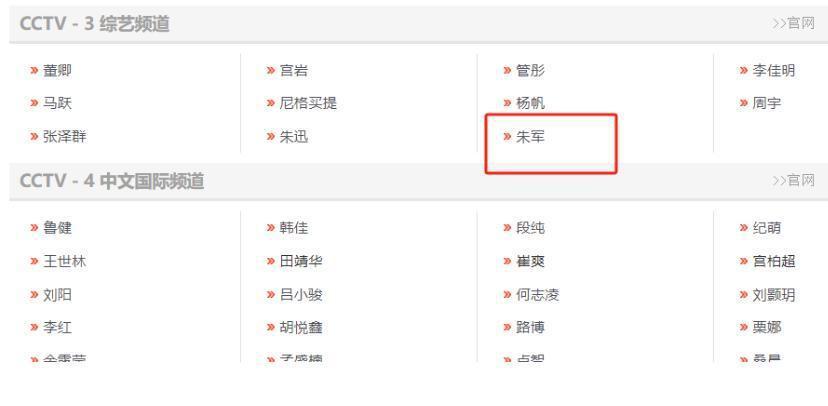Click the arrow icon beside 纪萌
This screenshot has width=828, height=406.
coord(744,228)
